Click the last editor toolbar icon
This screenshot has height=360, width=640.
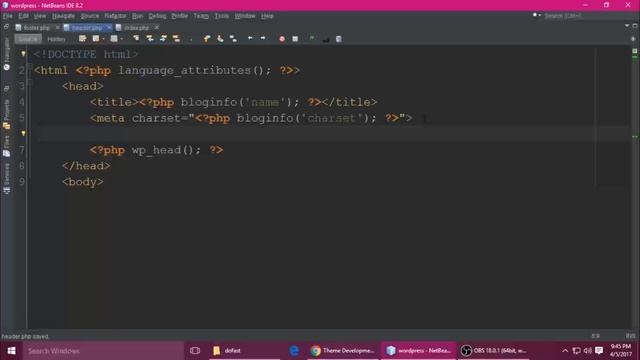coord(338,39)
